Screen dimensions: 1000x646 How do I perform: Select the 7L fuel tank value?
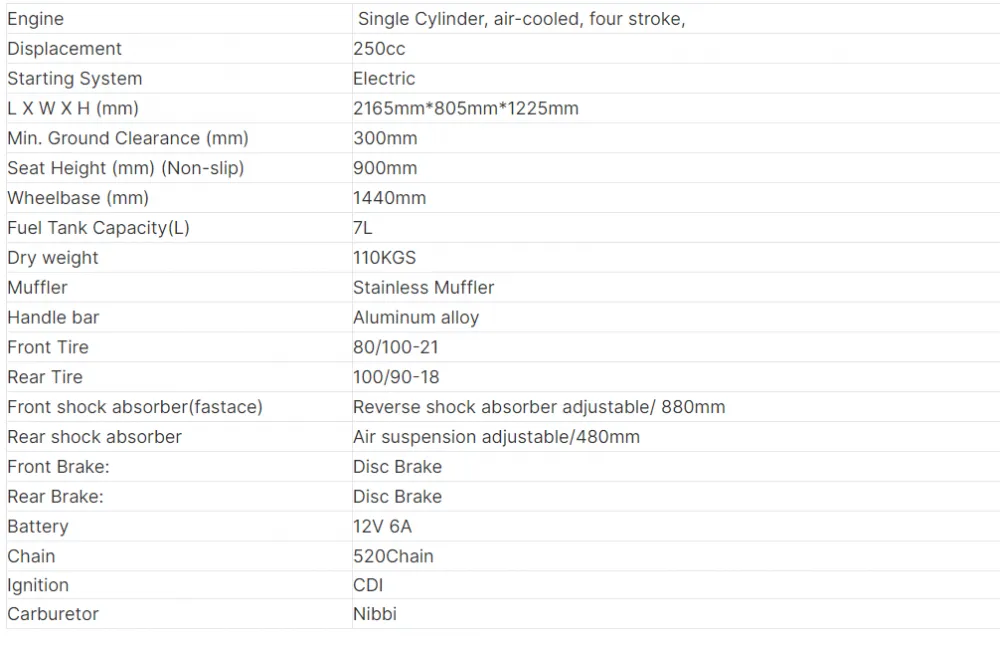[362, 228]
